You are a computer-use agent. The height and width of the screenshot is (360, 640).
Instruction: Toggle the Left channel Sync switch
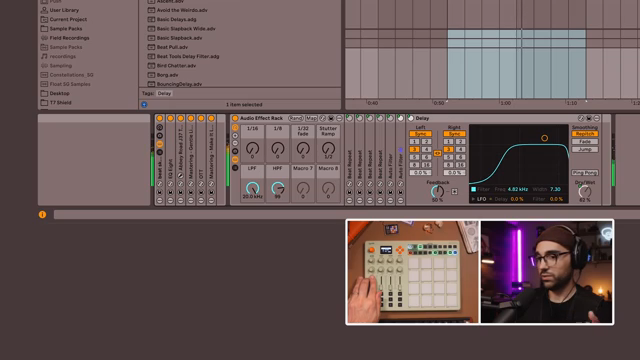(x=420, y=134)
